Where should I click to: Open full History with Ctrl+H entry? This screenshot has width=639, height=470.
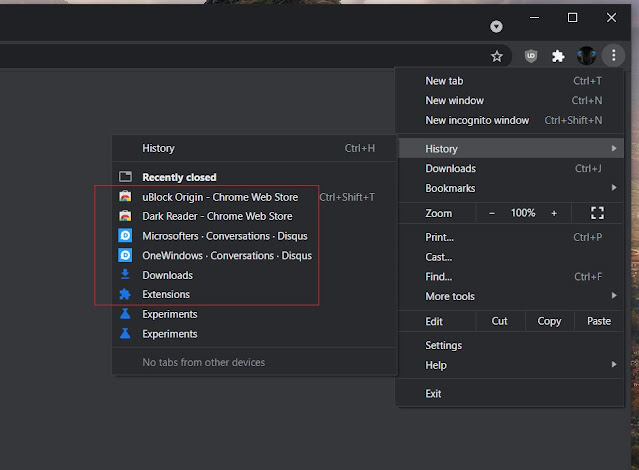254,148
